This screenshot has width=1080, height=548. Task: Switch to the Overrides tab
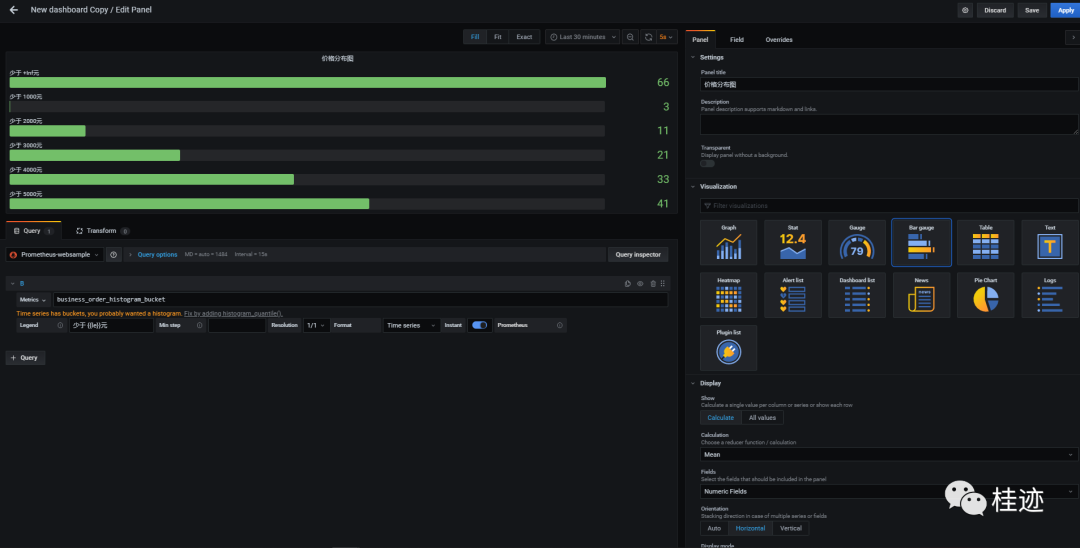(779, 40)
